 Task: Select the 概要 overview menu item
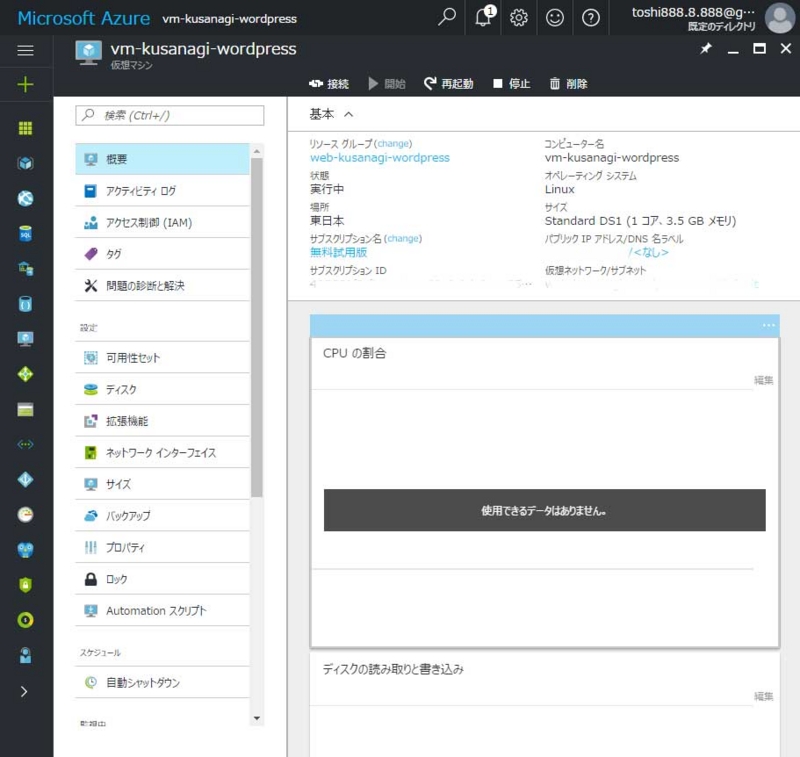162,159
